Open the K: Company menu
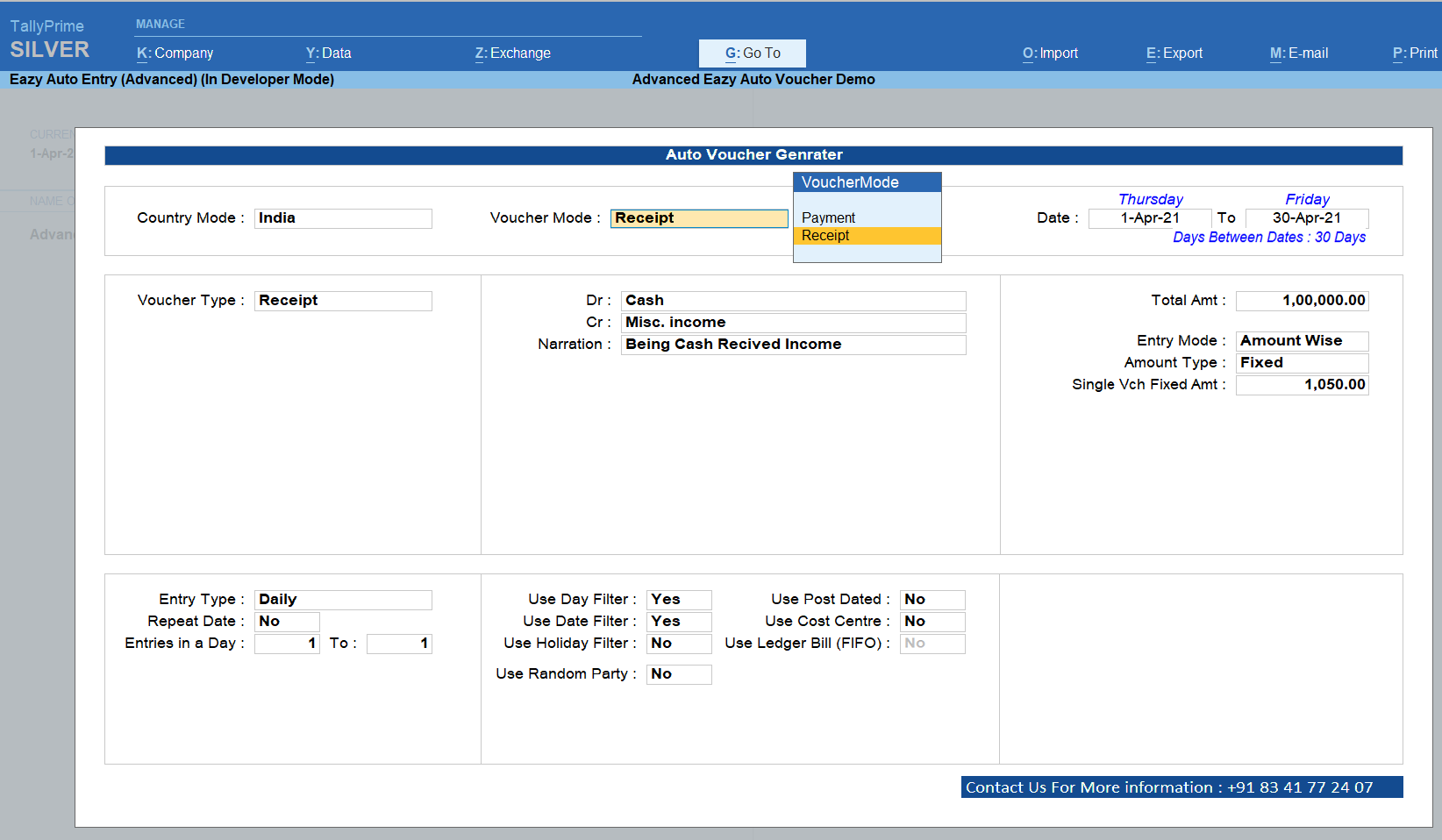1442x840 pixels. [x=175, y=53]
